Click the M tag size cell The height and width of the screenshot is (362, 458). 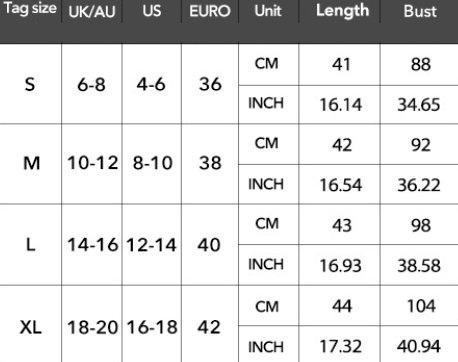click(x=30, y=164)
